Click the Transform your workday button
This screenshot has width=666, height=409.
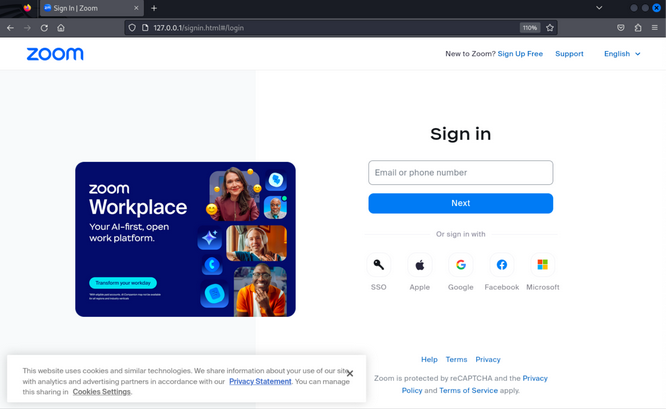click(123, 283)
